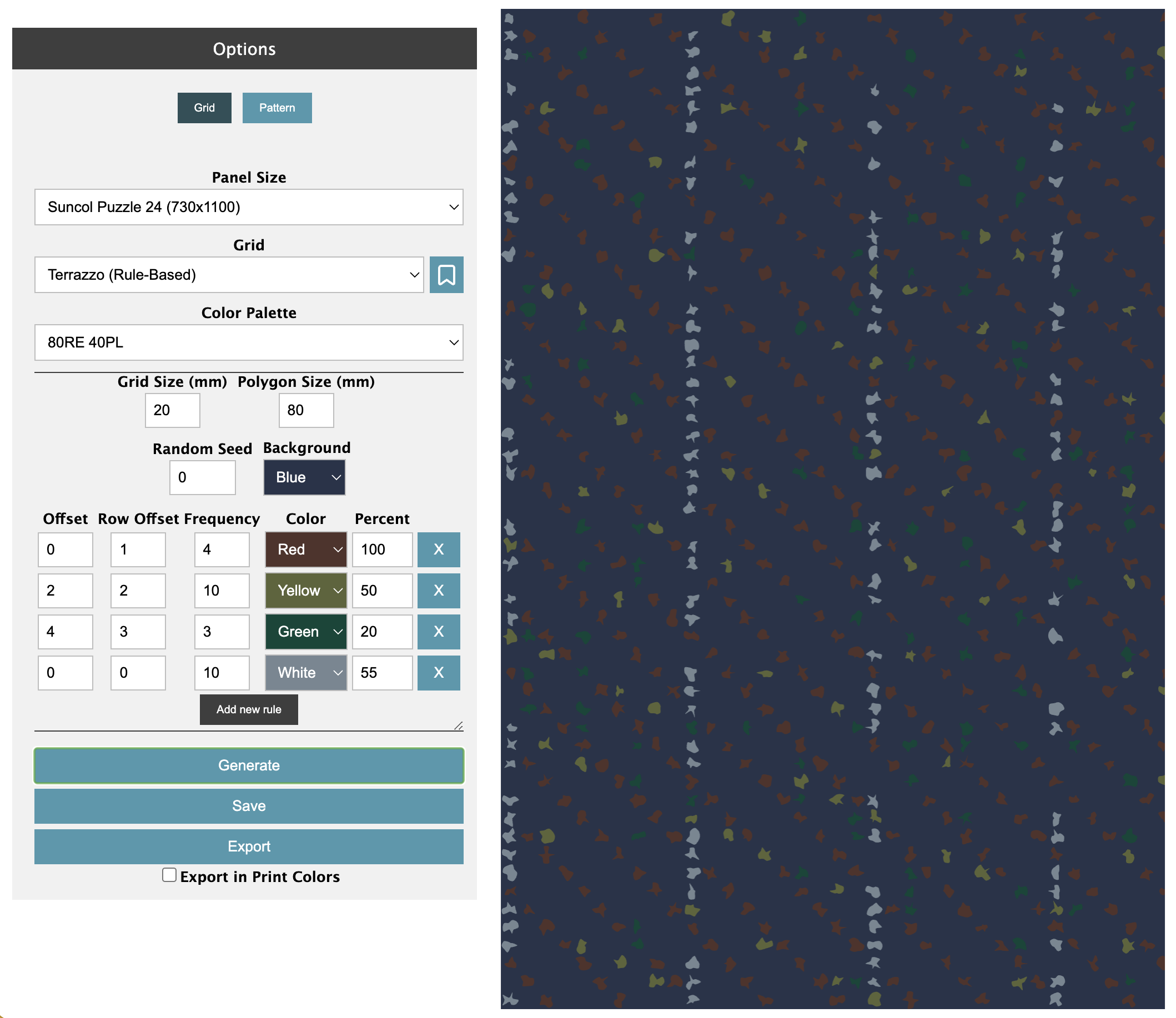The height and width of the screenshot is (1018, 1176).
Task: Focus the Polygon Size (mm) field
Action: (x=306, y=410)
